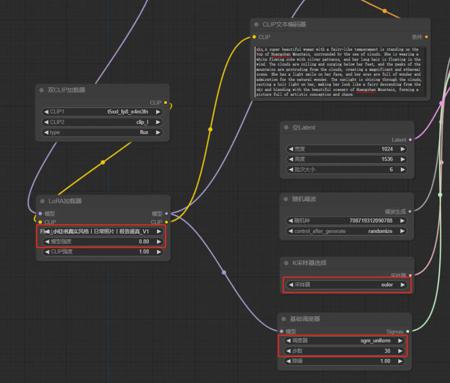Open the control_after_generate randomize dropdown

tap(347, 231)
